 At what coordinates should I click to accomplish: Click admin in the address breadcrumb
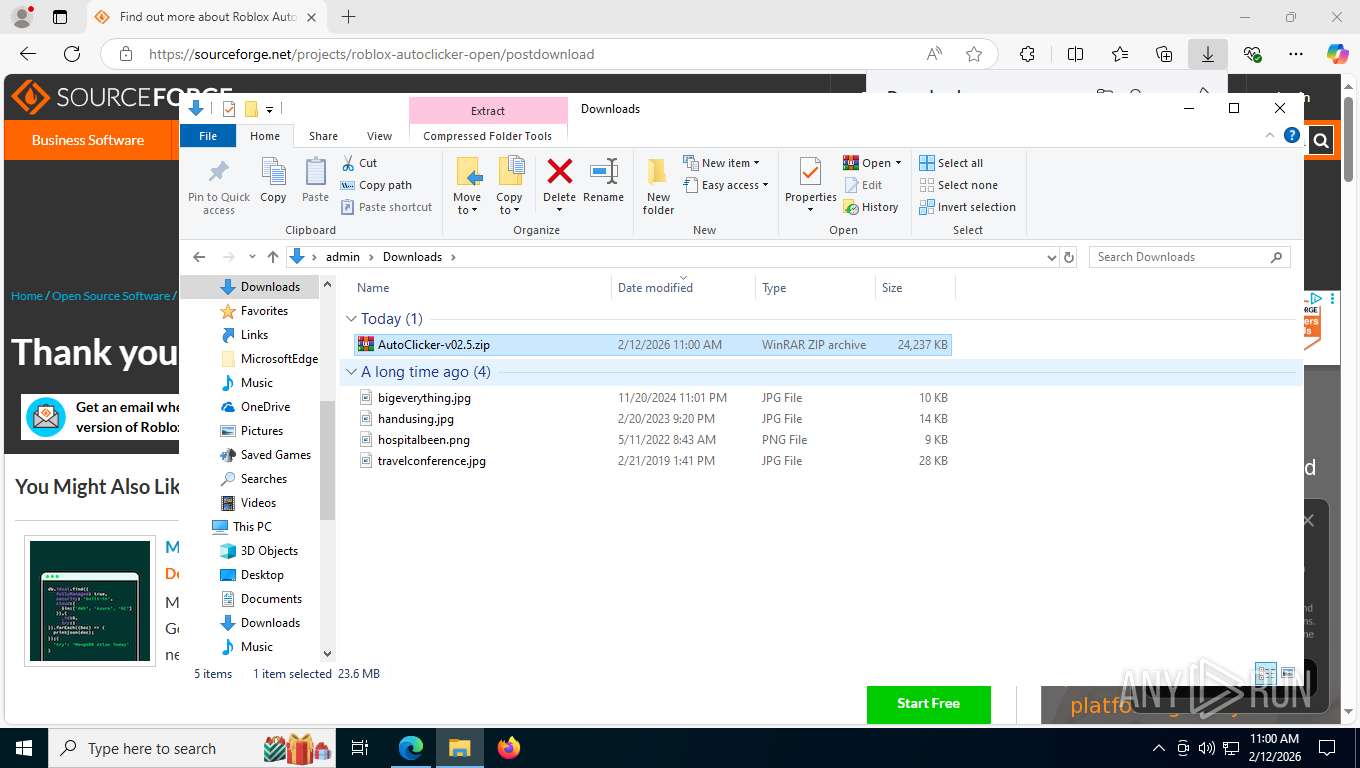[x=343, y=257]
